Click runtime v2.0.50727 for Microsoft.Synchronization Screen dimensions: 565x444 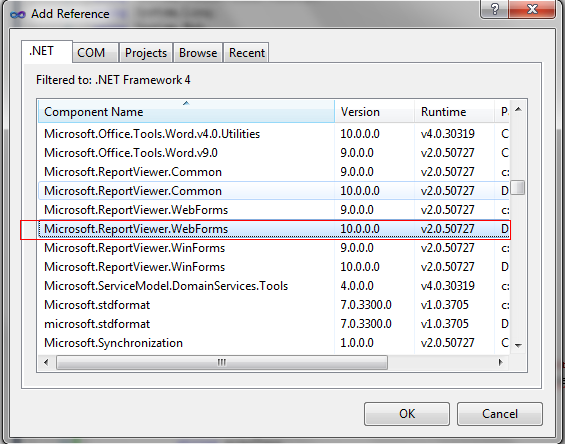[x=448, y=343]
